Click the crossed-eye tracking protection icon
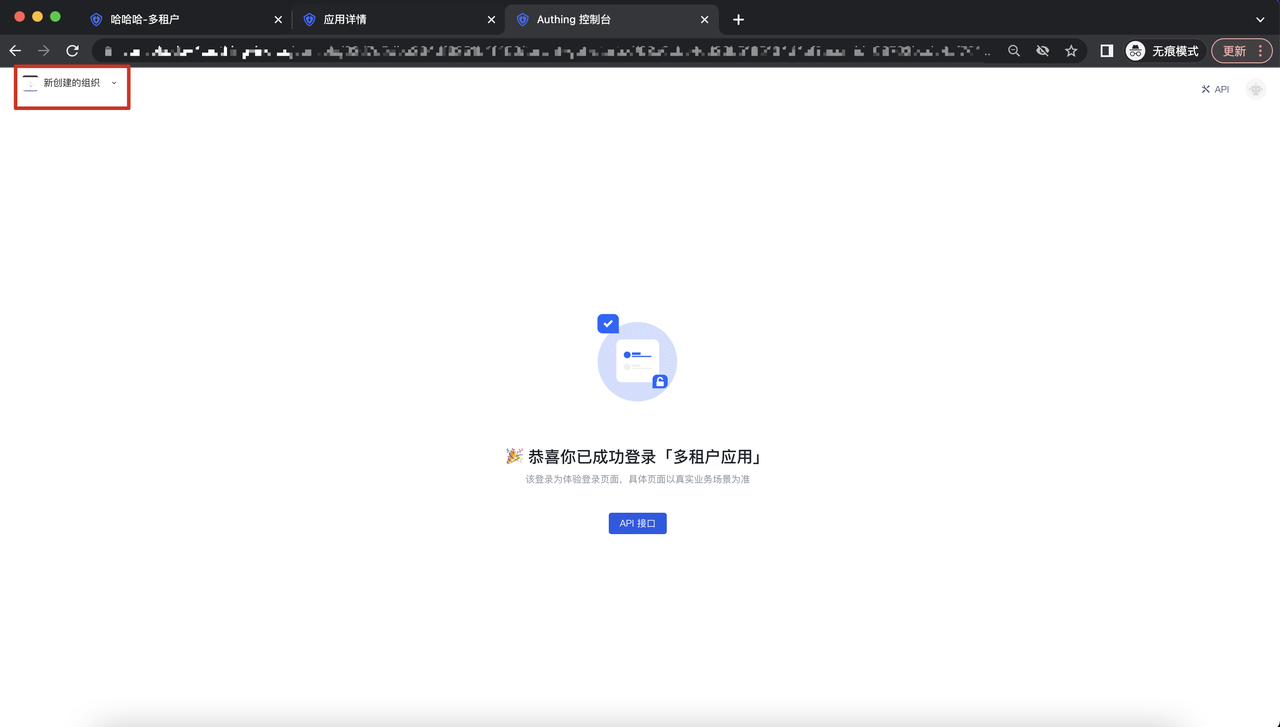Viewport: 1280px width, 727px height. (1042, 51)
